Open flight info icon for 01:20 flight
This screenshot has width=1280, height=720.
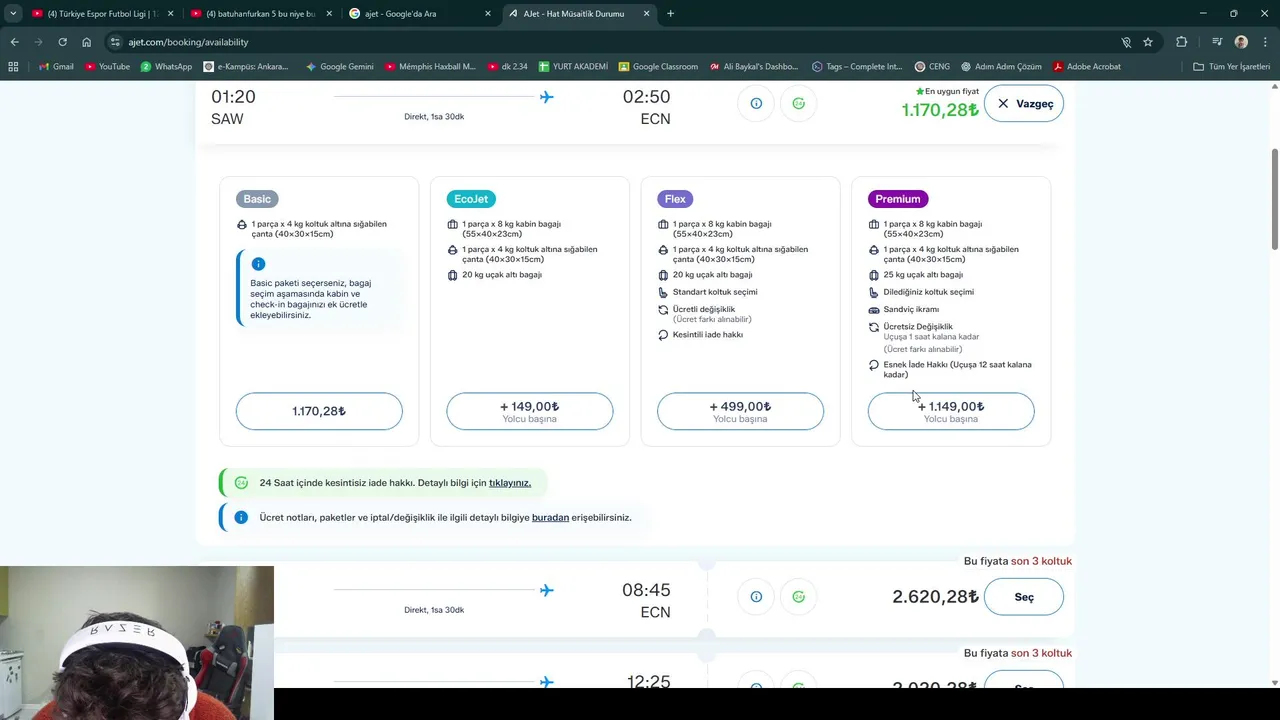(756, 103)
